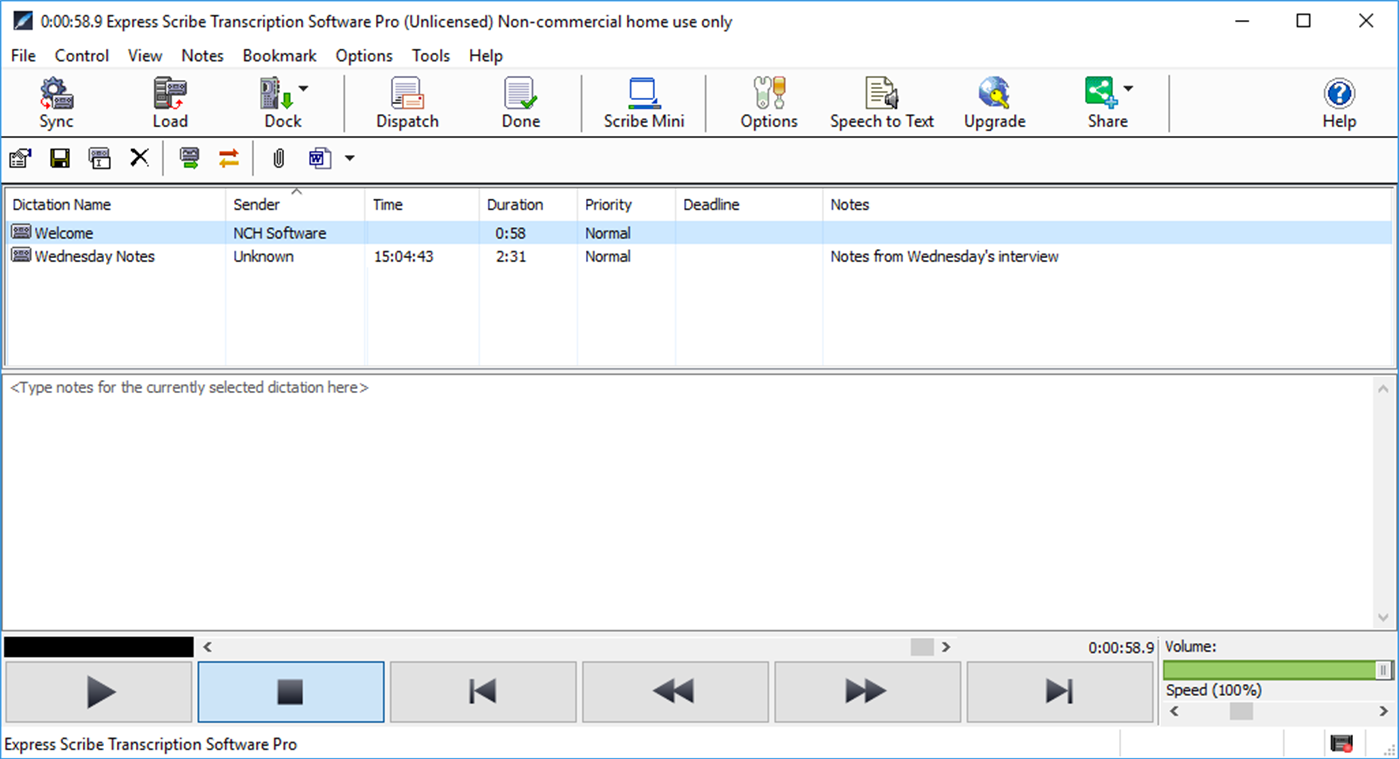Start Speech to Text conversion
The image size is (1399, 759).
coord(881,101)
